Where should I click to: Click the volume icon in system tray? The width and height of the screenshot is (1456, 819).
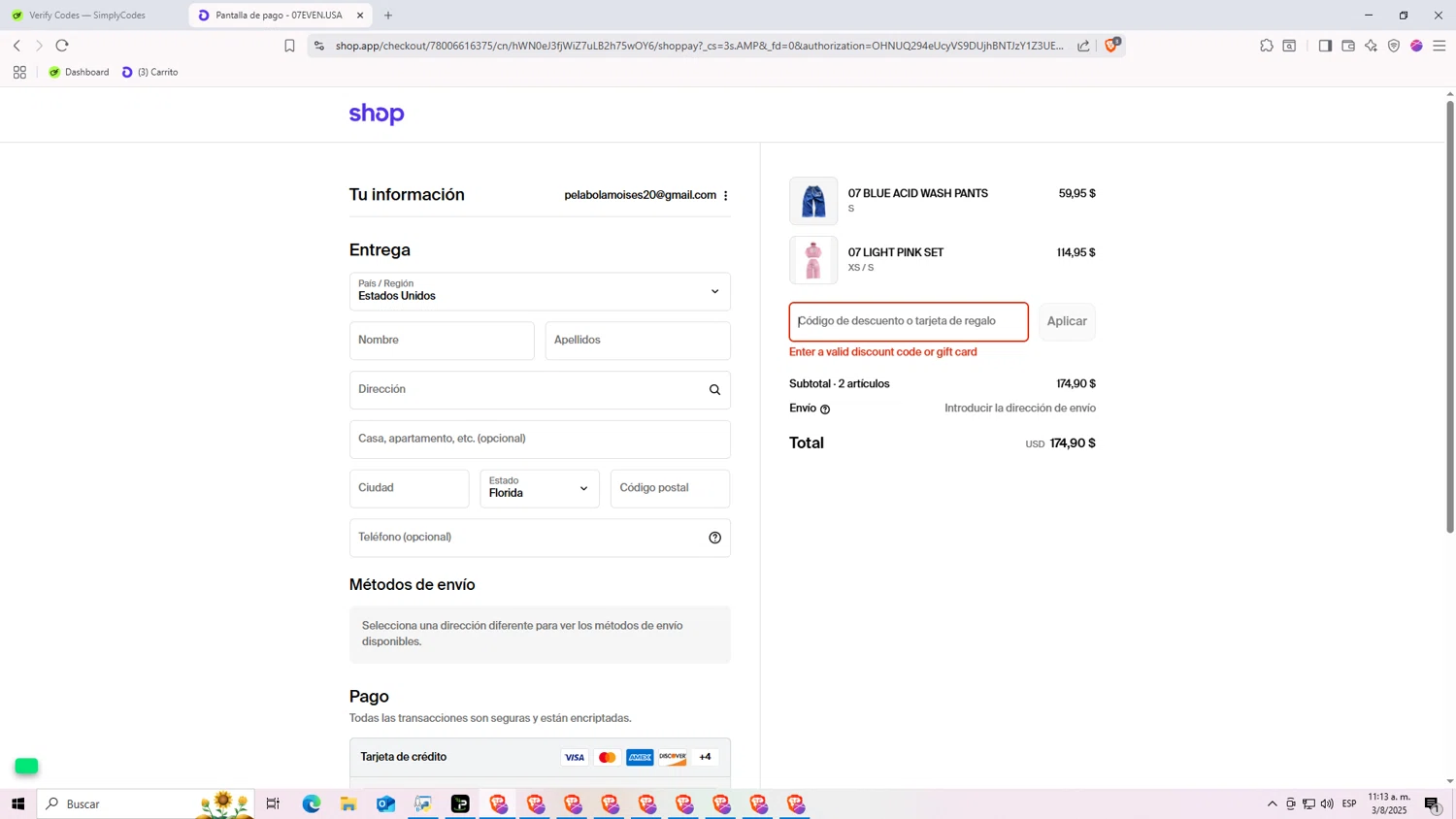click(1327, 803)
